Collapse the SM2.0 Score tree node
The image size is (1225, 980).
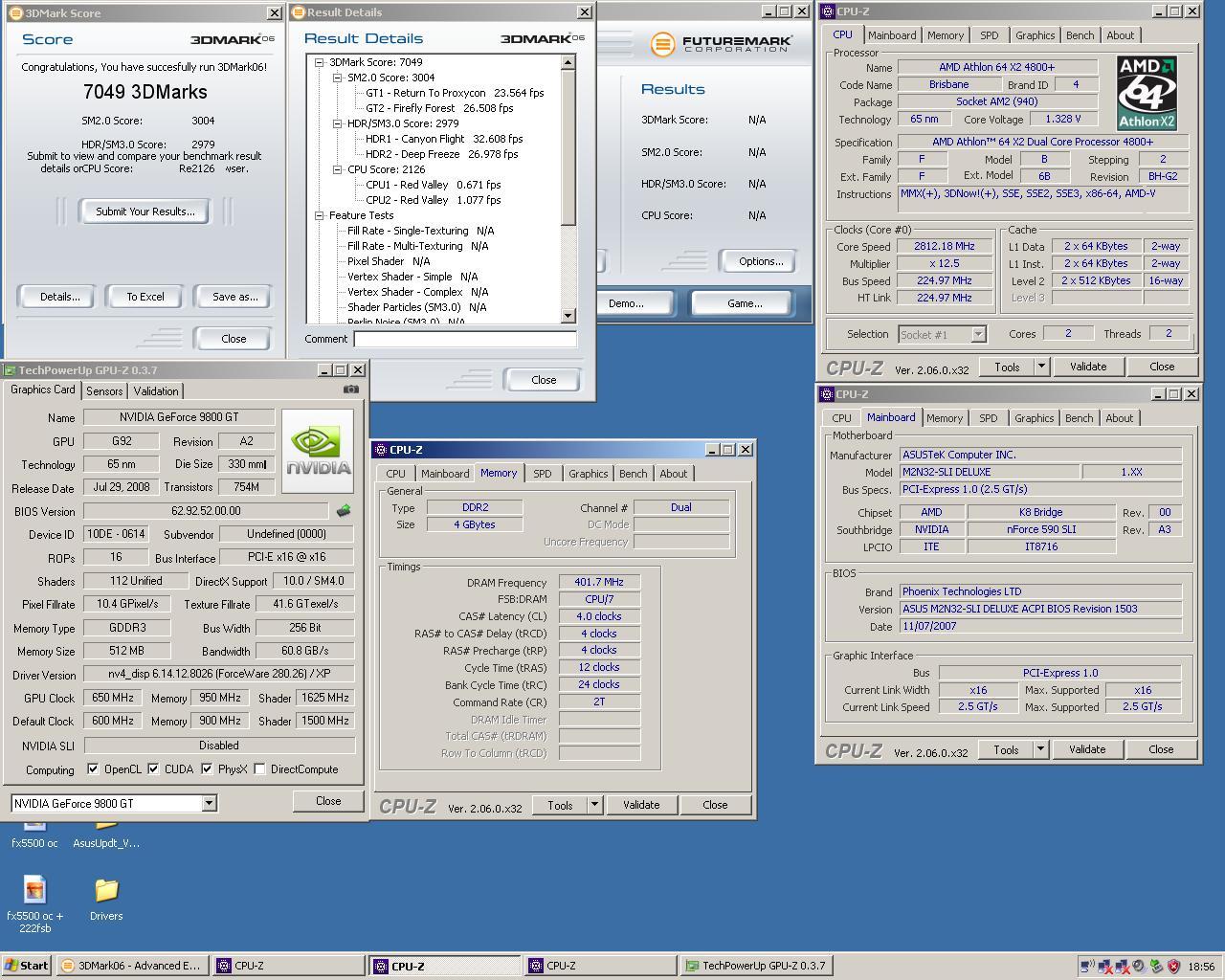pos(337,78)
